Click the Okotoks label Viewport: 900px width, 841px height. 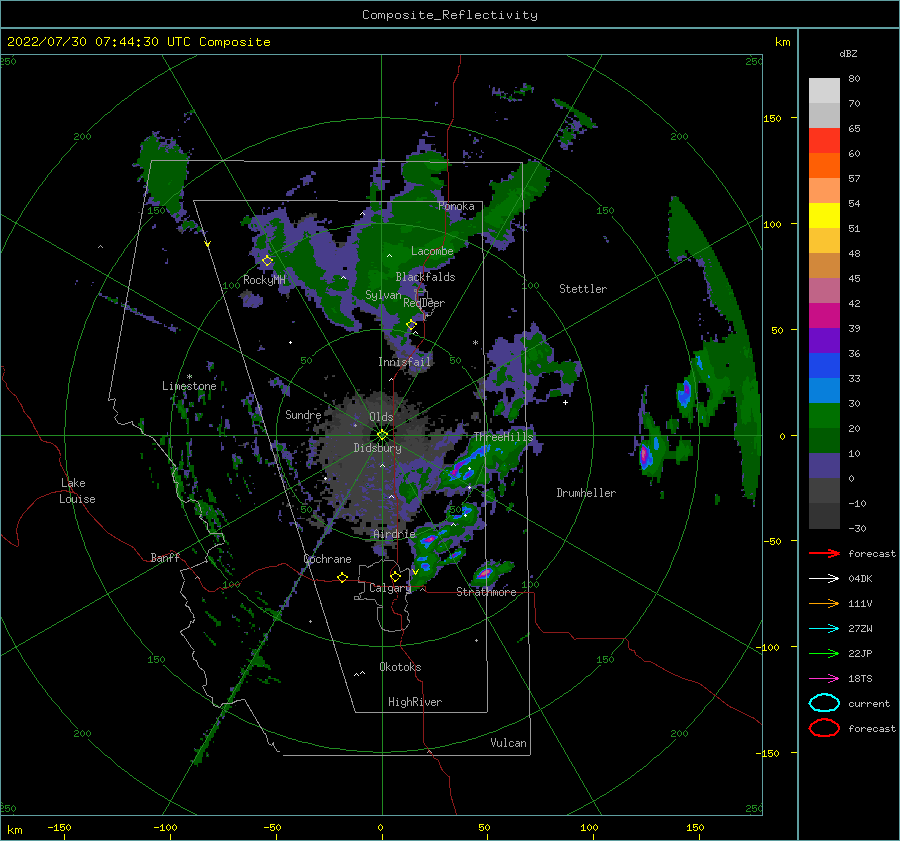pyautogui.click(x=400, y=667)
